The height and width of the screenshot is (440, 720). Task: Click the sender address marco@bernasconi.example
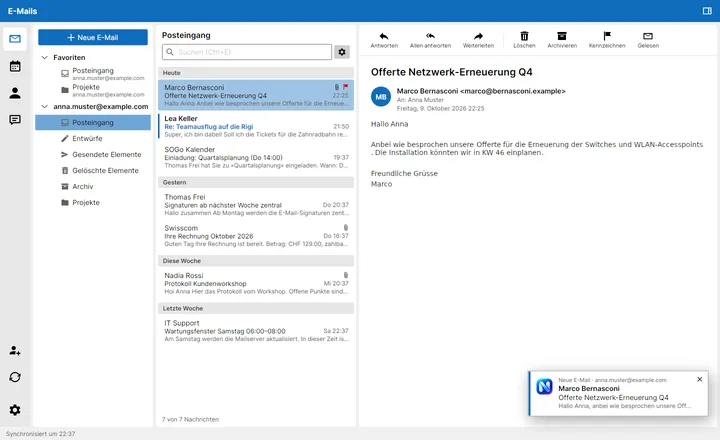(x=513, y=91)
